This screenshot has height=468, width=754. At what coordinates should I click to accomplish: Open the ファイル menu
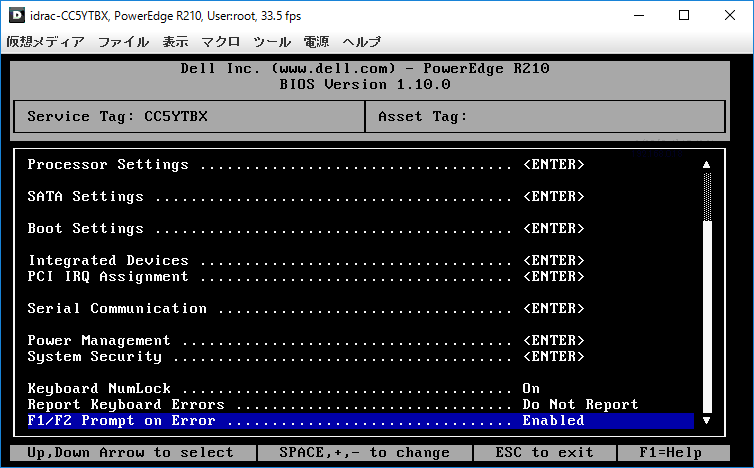pos(124,42)
